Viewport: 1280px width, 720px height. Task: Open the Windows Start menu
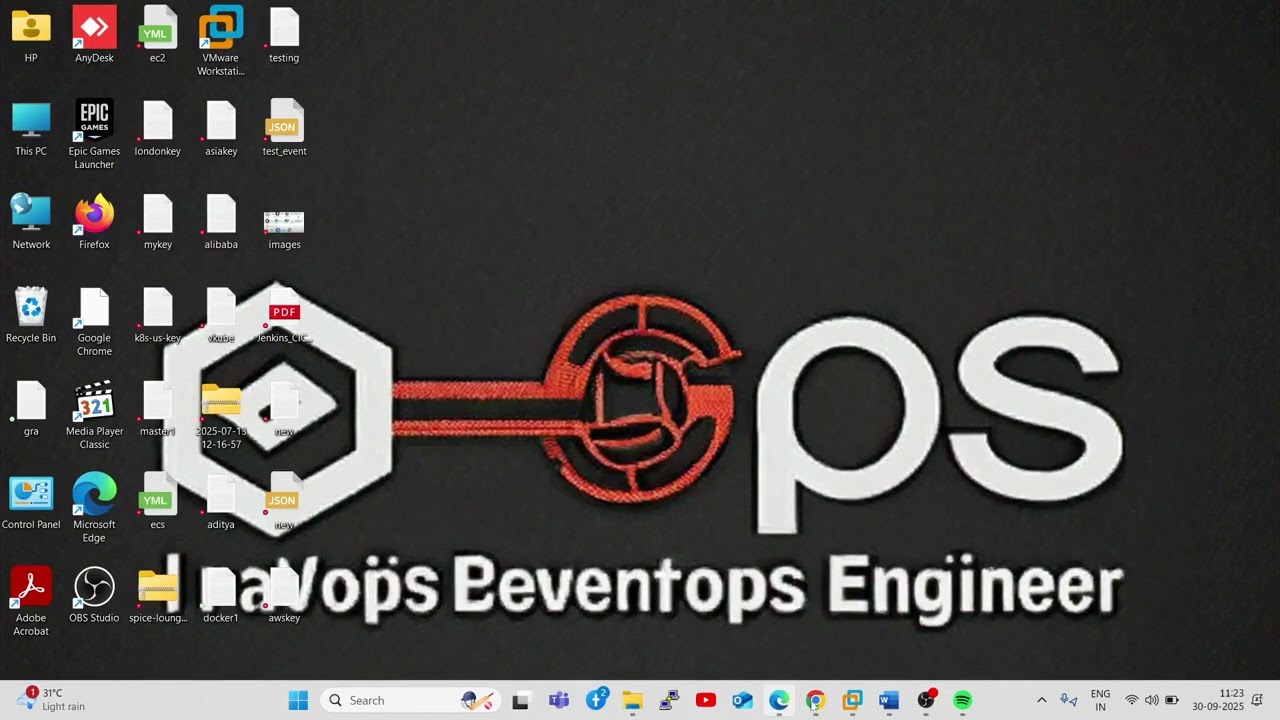pyautogui.click(x=298, y=700)
